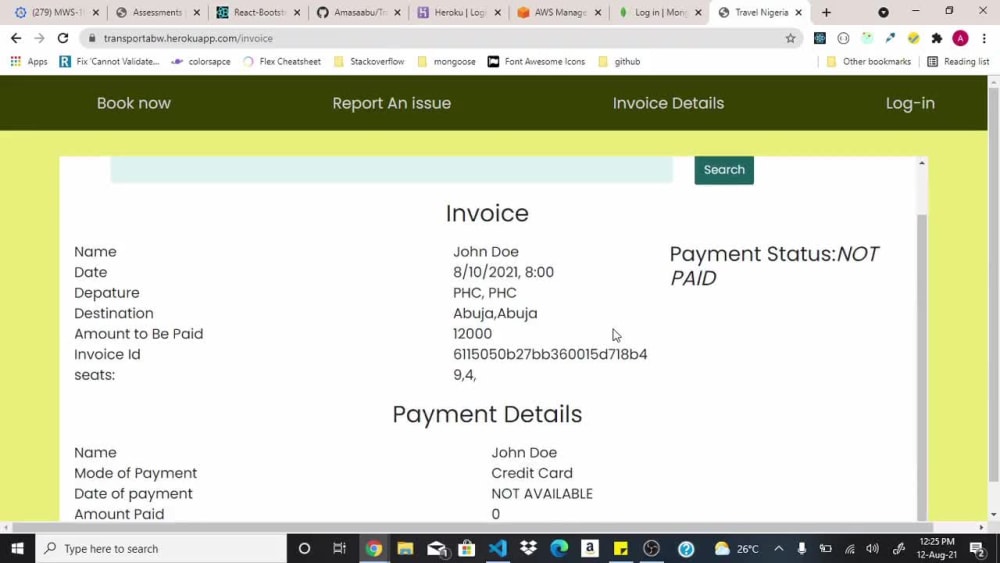
Task: Open the Chrome three-dot menu
Action: point(984,38)
